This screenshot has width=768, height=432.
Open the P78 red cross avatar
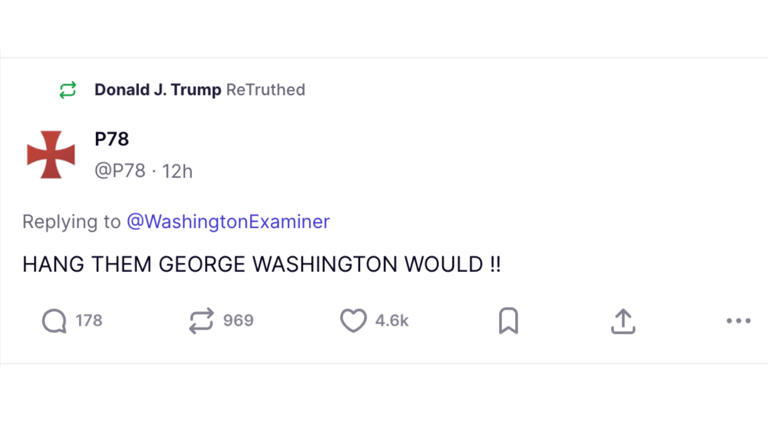coord(51,155)
